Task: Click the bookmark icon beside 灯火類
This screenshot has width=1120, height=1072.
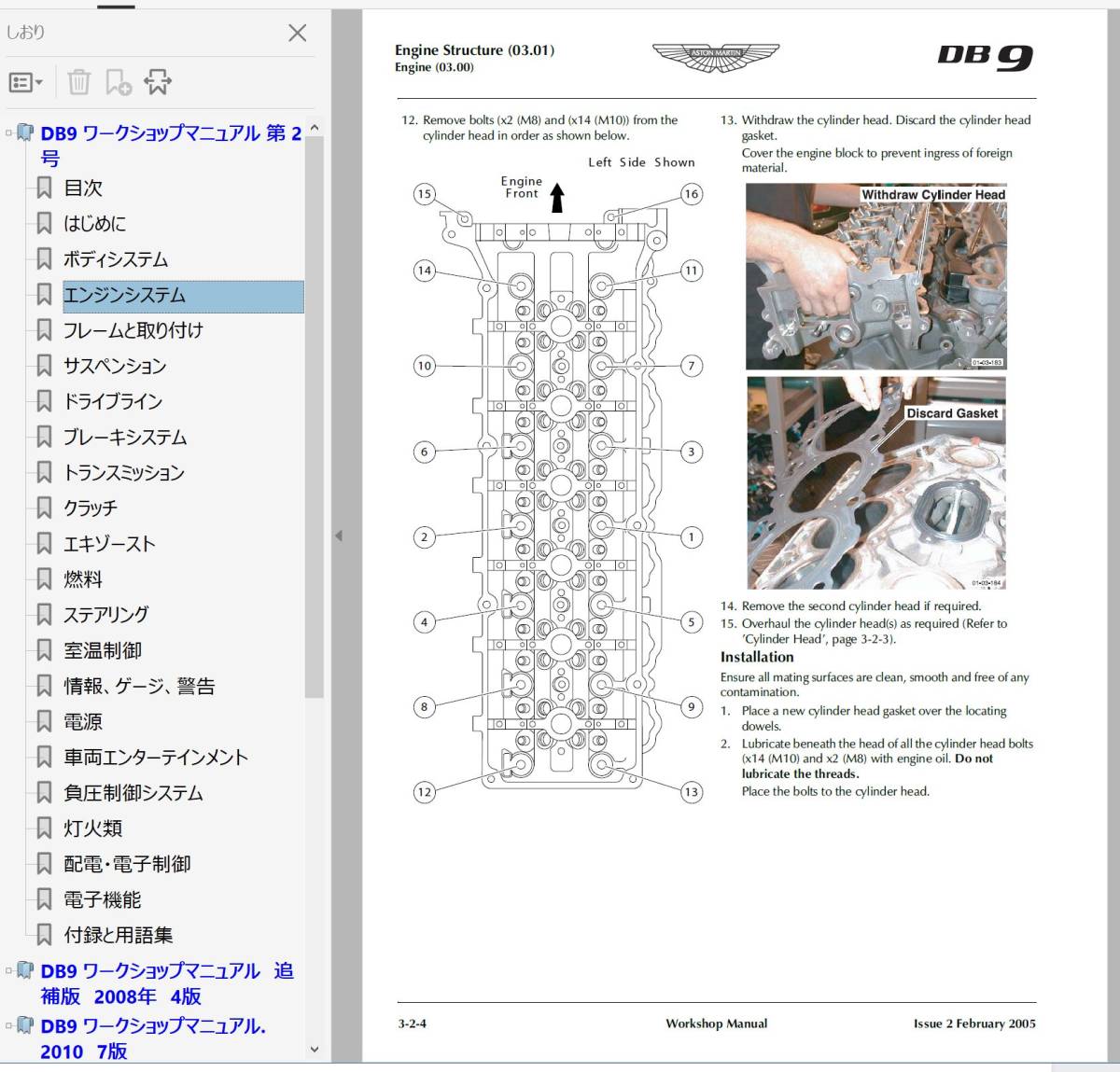Action: [44, 828]
